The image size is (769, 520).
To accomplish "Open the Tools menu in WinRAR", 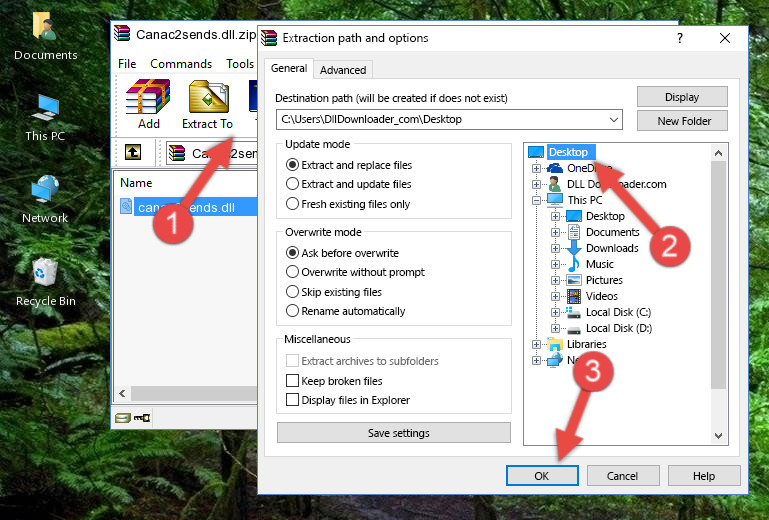I will [x=240, y=64].
